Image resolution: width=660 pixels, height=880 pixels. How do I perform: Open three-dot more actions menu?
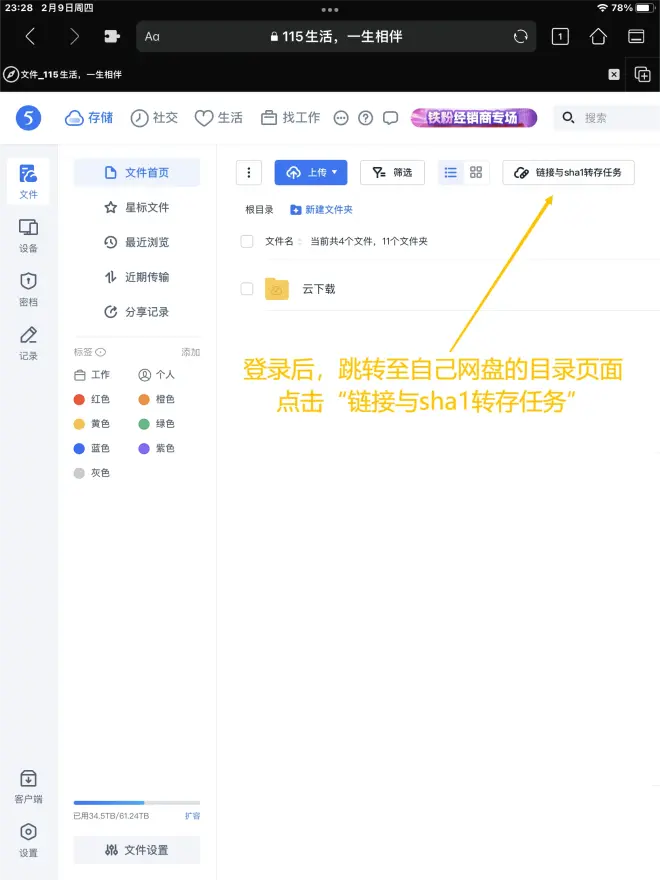(x=249, y=172)
